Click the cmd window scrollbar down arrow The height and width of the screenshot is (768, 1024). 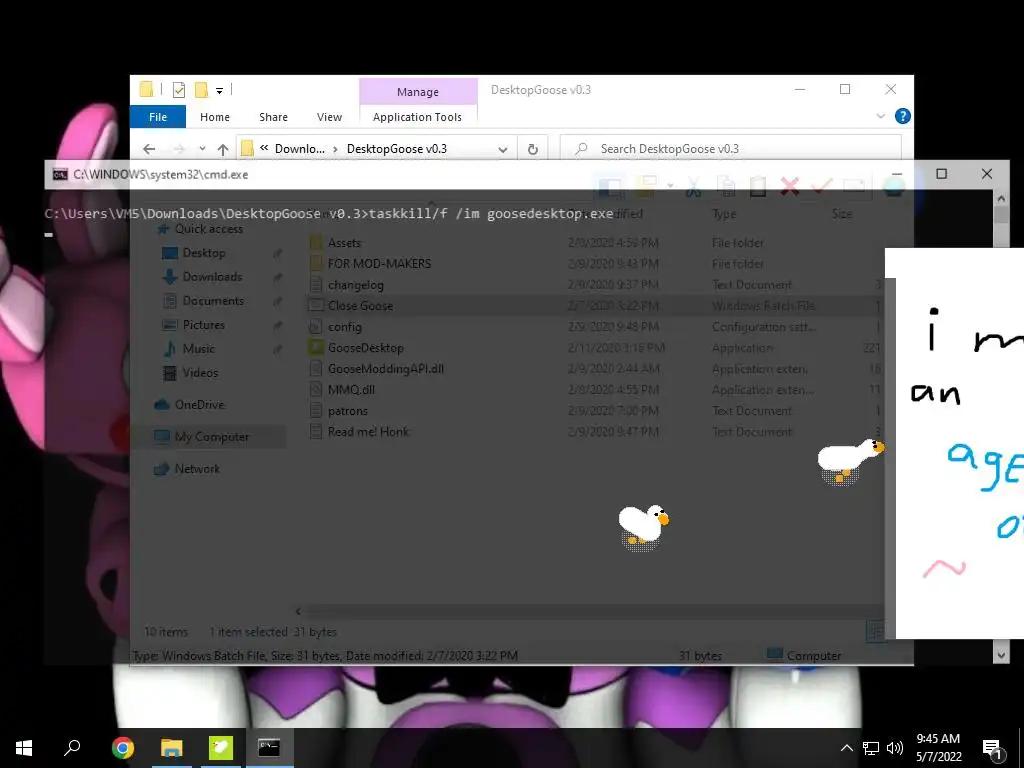pyautogui.click(x=1001, y=654)
